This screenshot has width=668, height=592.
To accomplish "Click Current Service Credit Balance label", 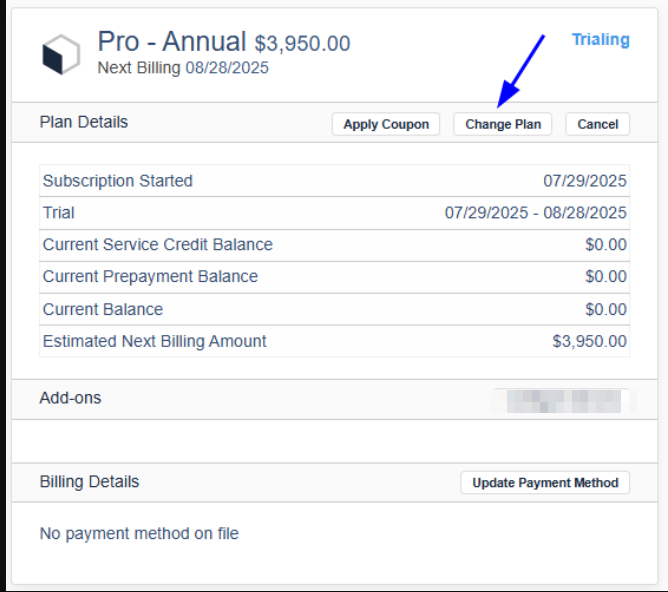I will click(158, 244).
